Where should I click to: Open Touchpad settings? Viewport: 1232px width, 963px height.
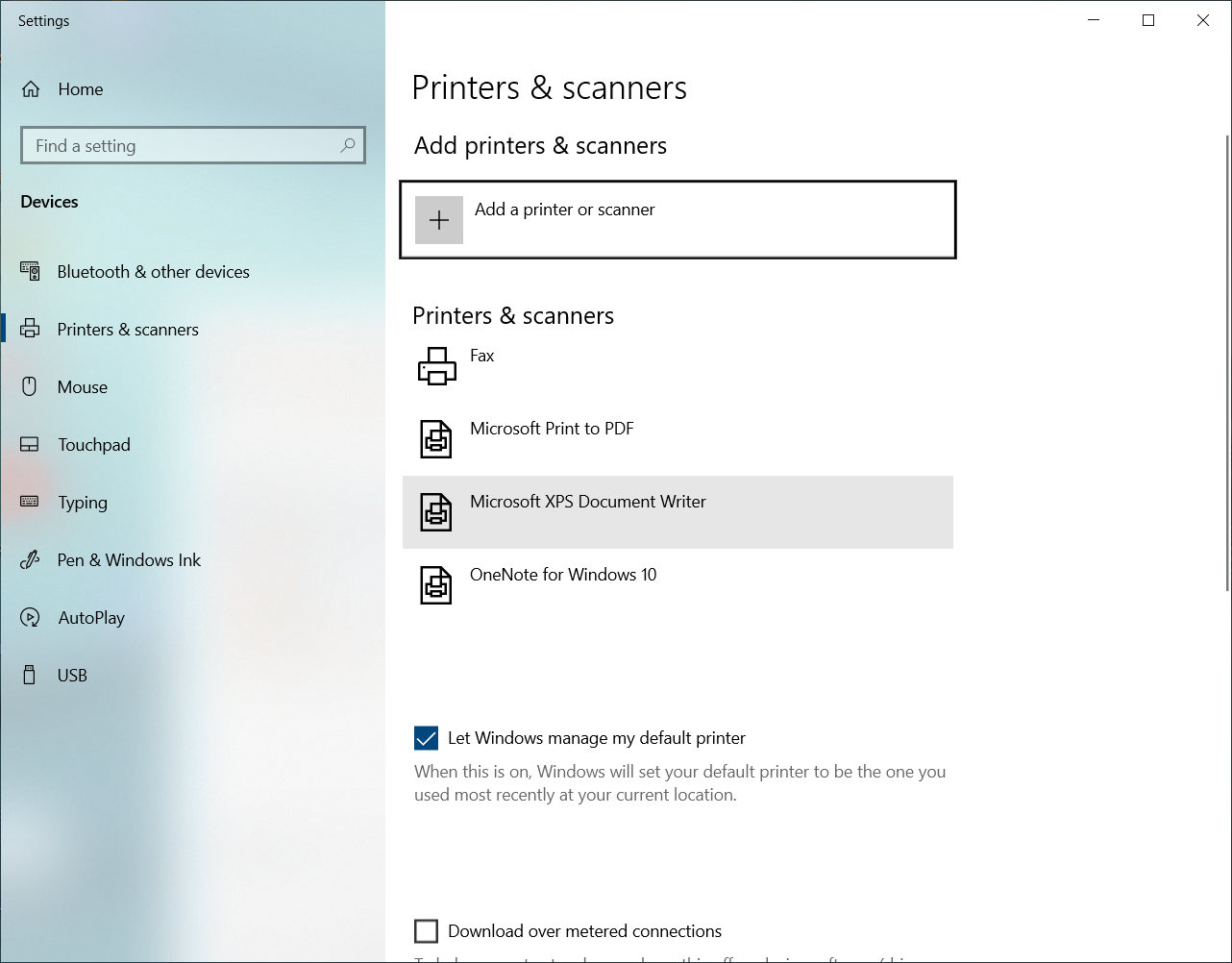pos(192,445)
